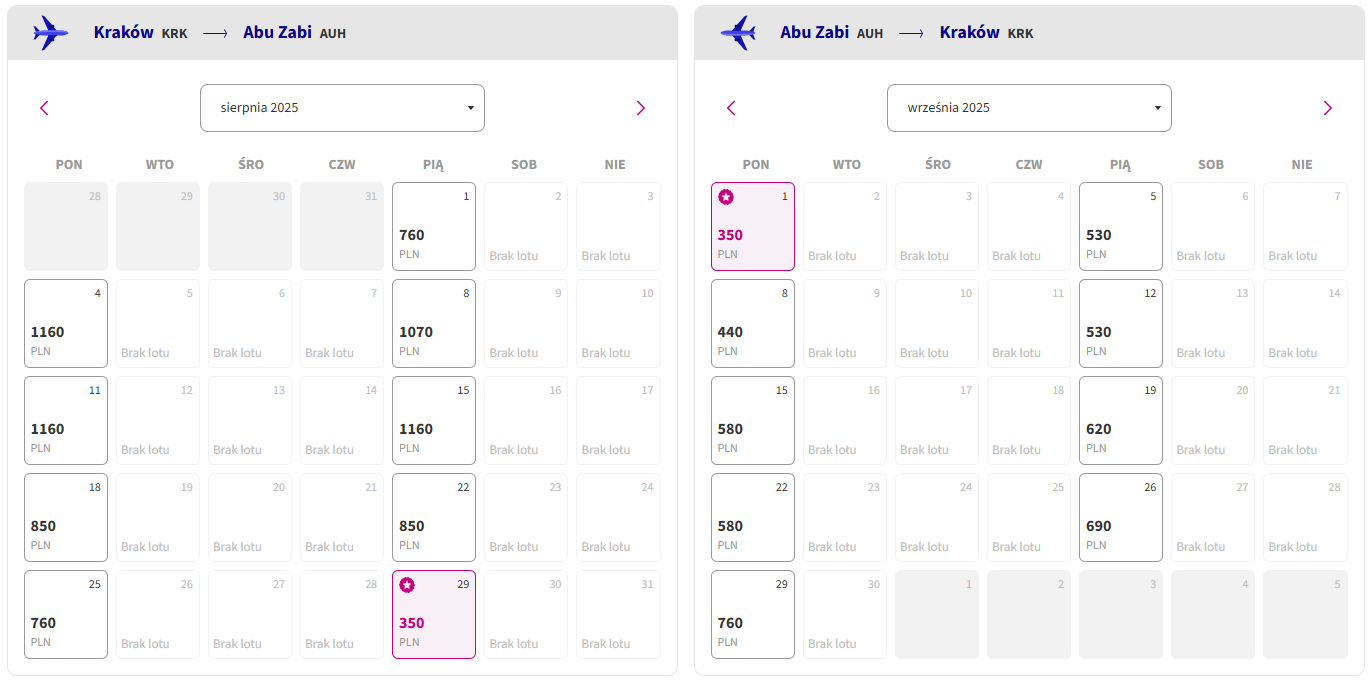The height and width of the screenshot is (684, 1372).
Task: Choose September 1 return for 350 PLN
Action: (x=753, y=226)
